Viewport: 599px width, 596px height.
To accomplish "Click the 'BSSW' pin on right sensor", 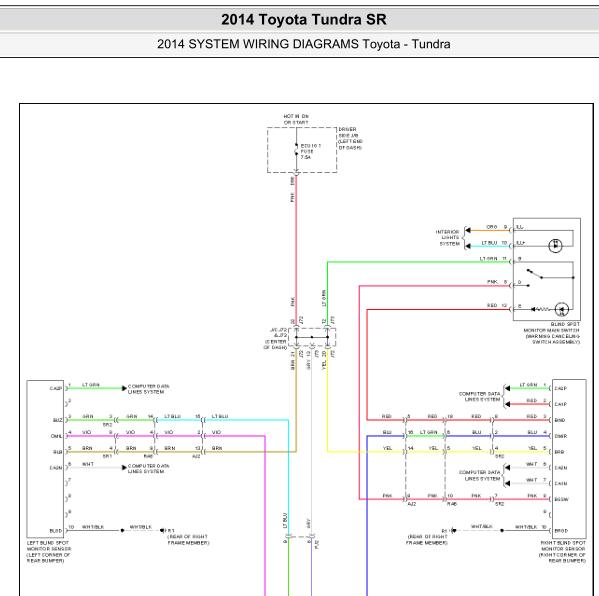I will [561, 499].
